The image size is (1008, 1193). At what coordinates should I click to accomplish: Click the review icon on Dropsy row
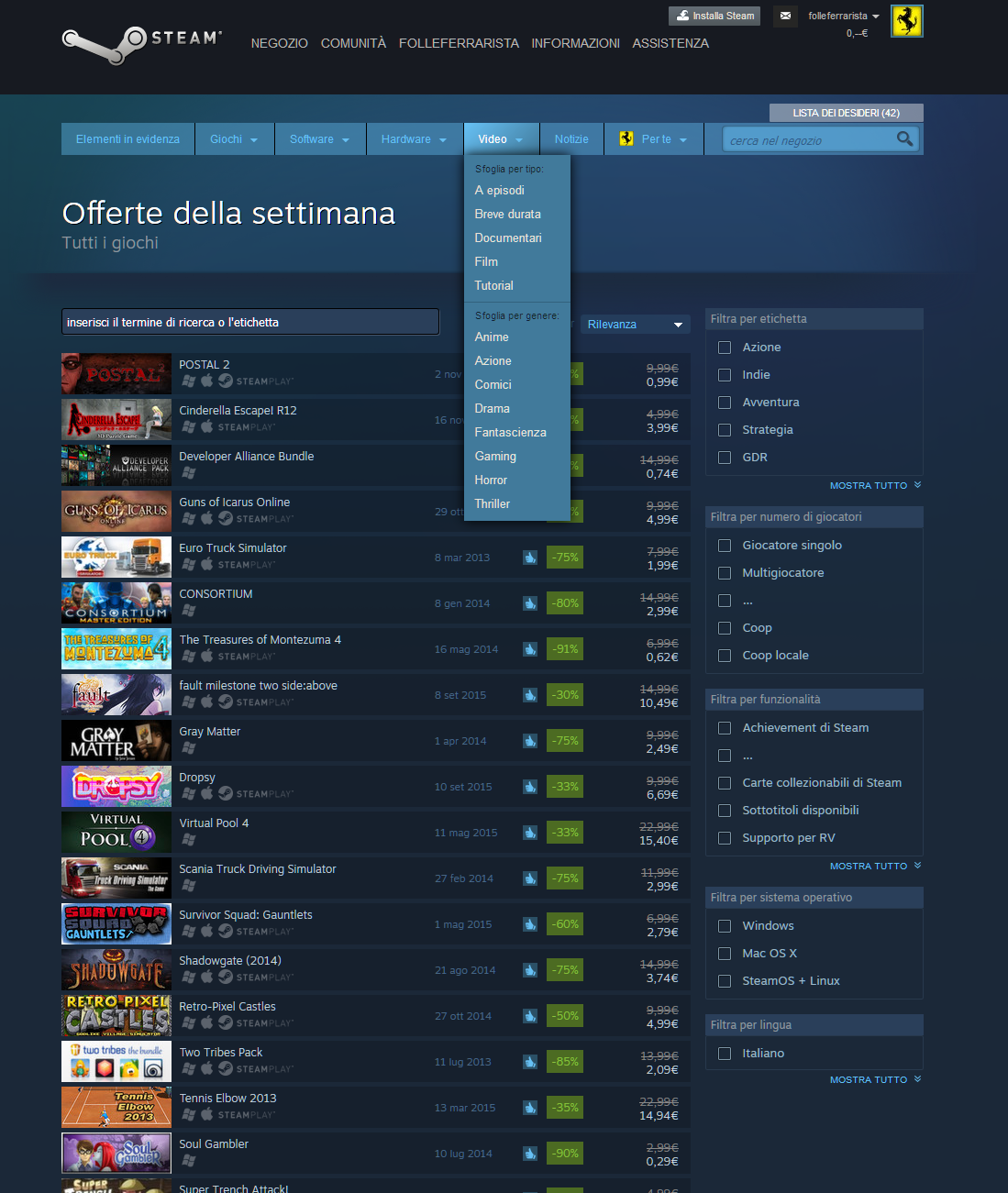click(530, 787)
